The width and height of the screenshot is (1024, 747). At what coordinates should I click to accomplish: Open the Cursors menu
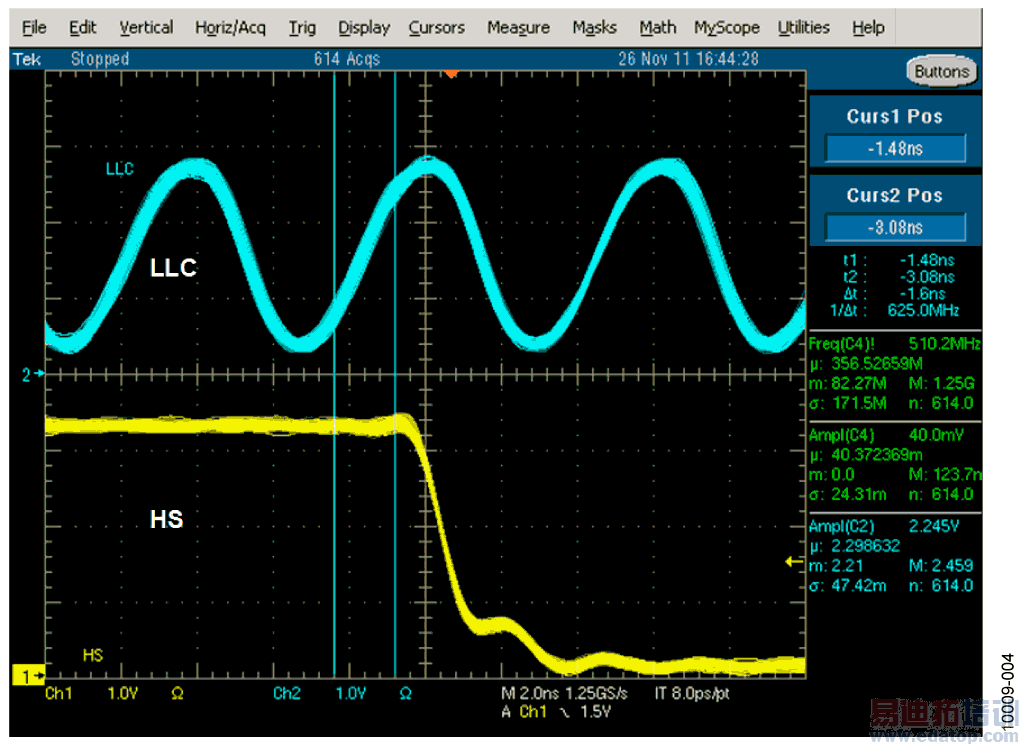436,27
